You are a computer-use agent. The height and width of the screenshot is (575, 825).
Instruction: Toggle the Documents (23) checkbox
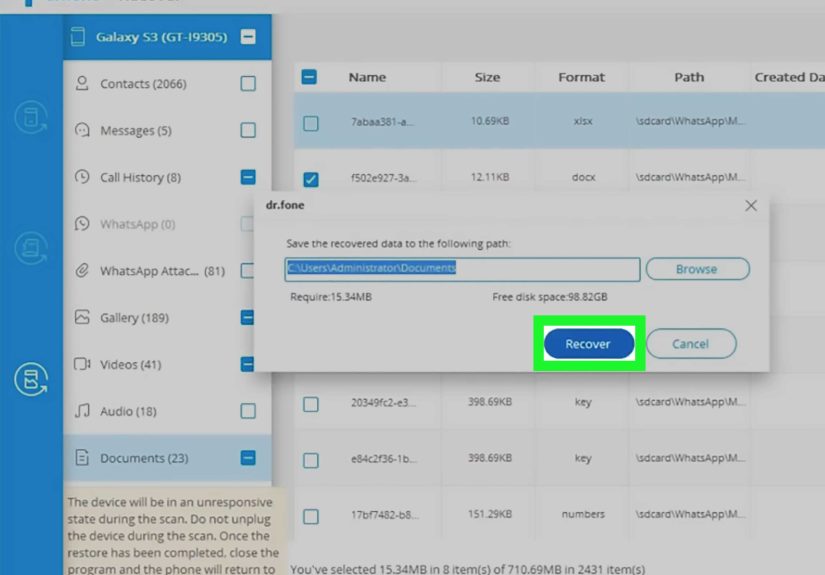click(248, 458)
